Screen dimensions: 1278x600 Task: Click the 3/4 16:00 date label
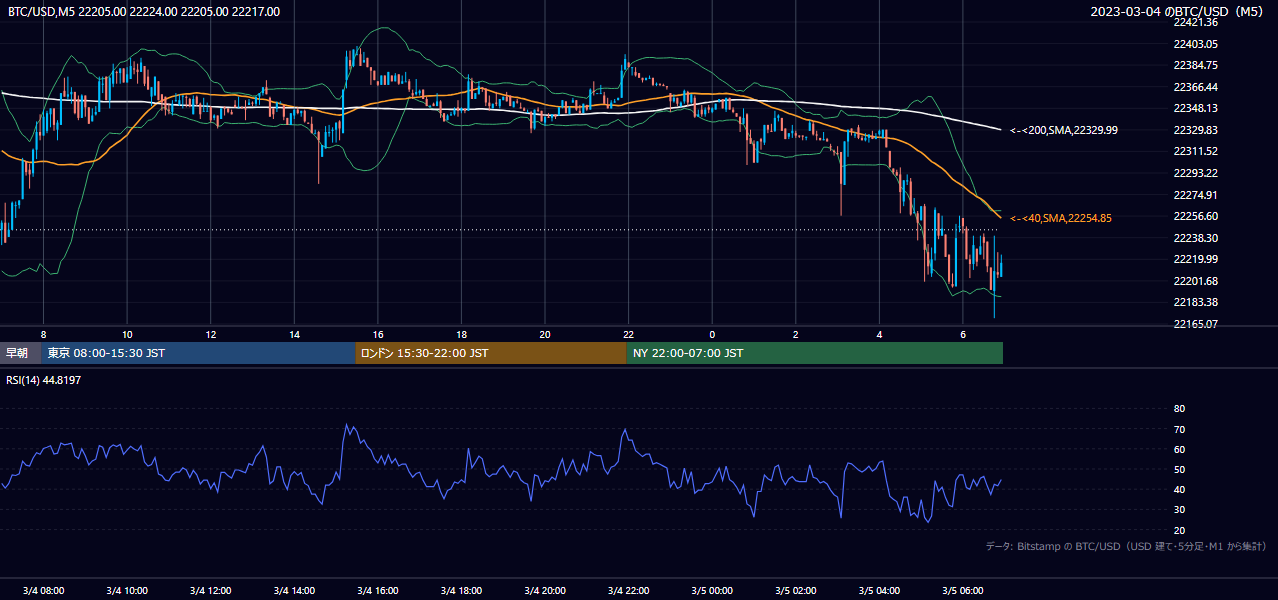(378, 590)
